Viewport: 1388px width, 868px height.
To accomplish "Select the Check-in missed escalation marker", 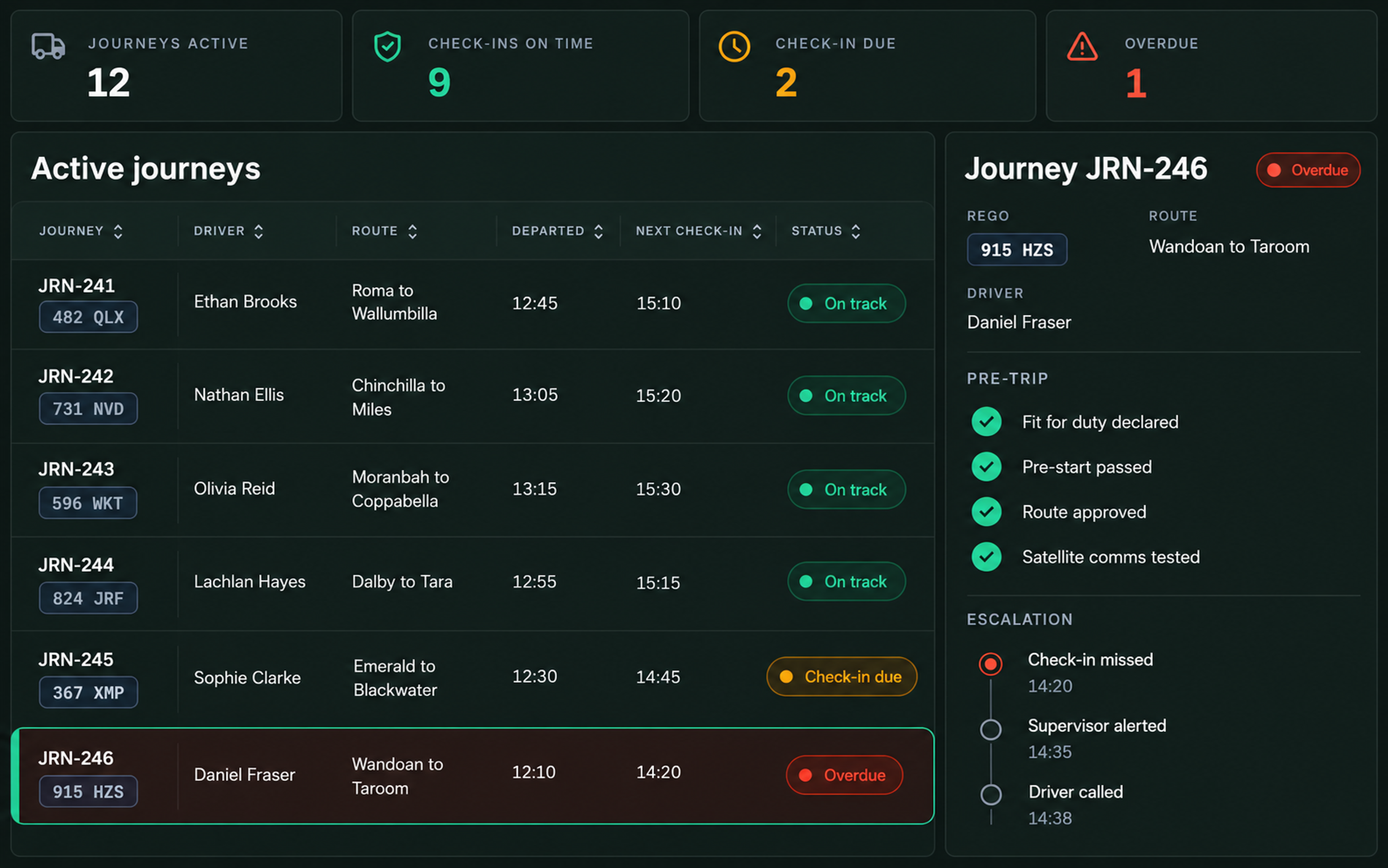I will [x=991, y=664].
